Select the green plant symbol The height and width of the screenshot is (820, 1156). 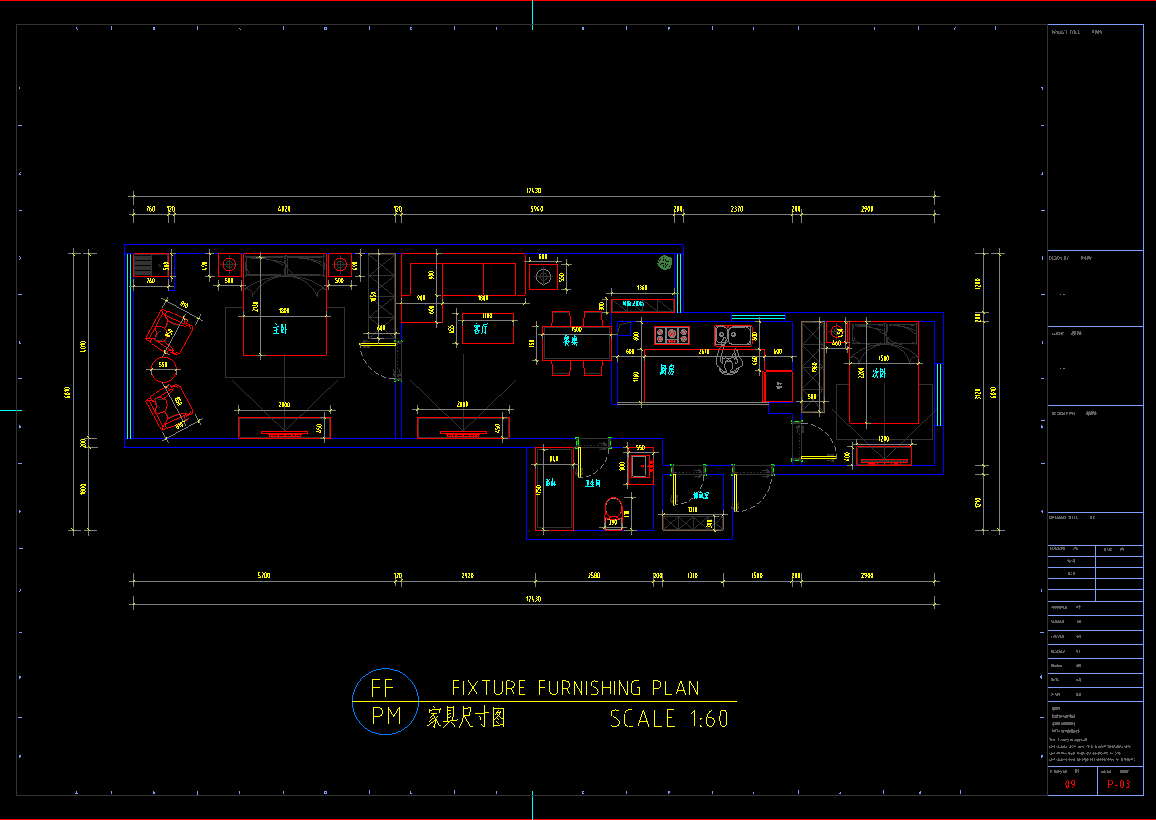tap(664, 263)
